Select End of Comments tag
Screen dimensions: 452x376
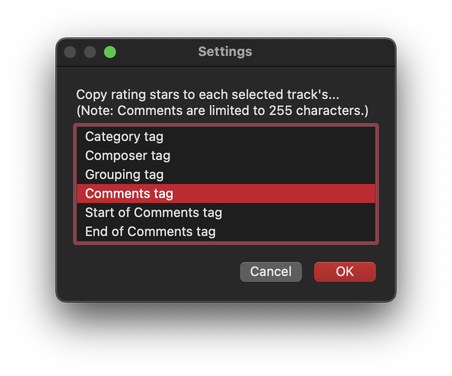pos(226,231)
